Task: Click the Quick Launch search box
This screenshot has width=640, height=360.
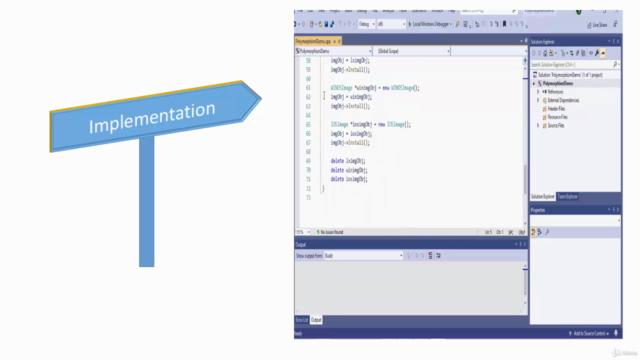Action: point(489,11)
